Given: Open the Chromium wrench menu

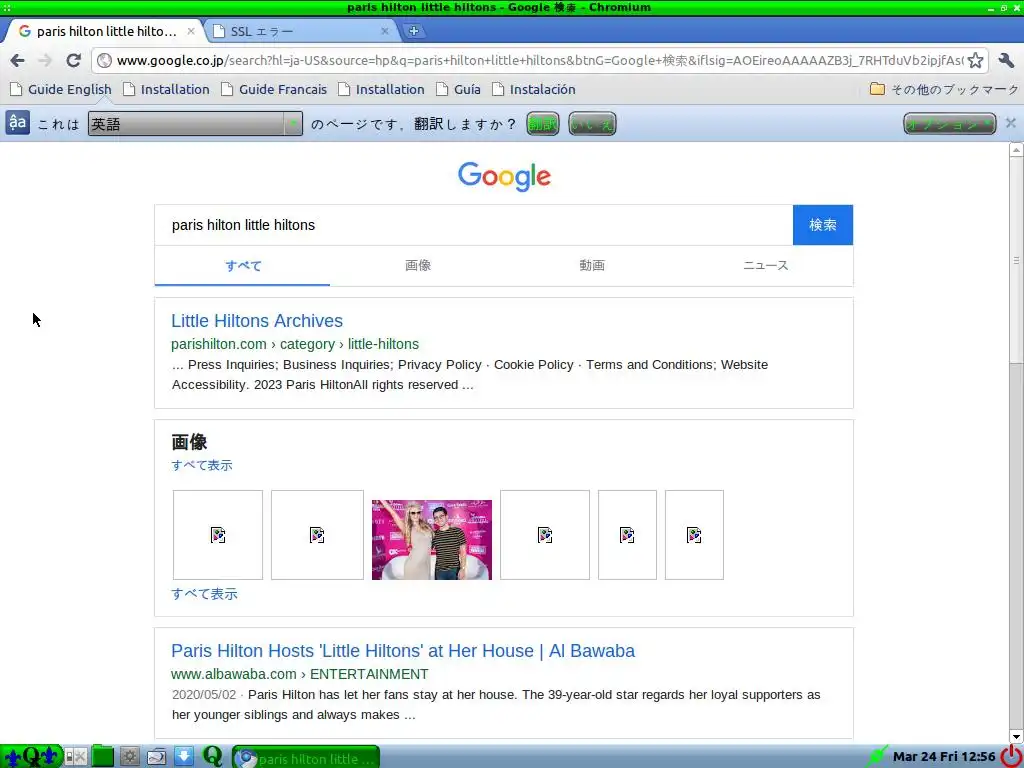Looking at the screenshot, I should tap(1006, 61).
